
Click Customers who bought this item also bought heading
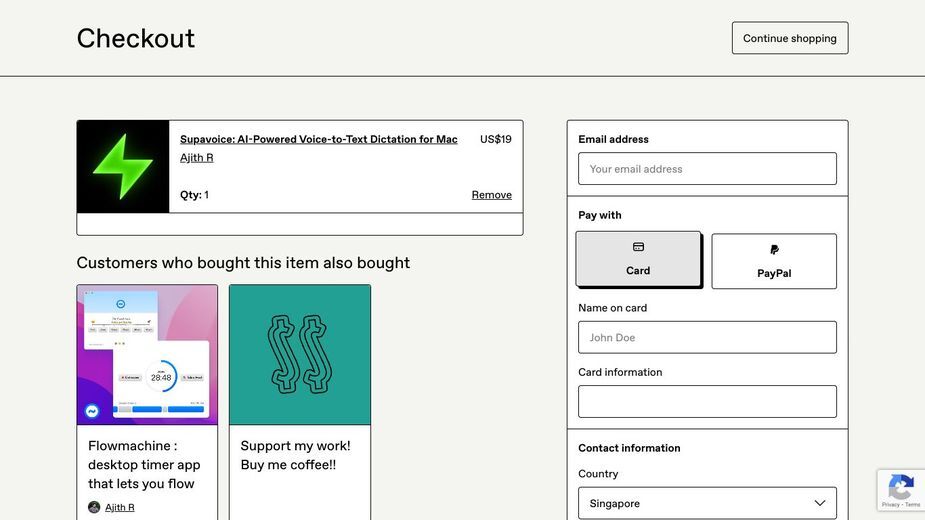243,263
